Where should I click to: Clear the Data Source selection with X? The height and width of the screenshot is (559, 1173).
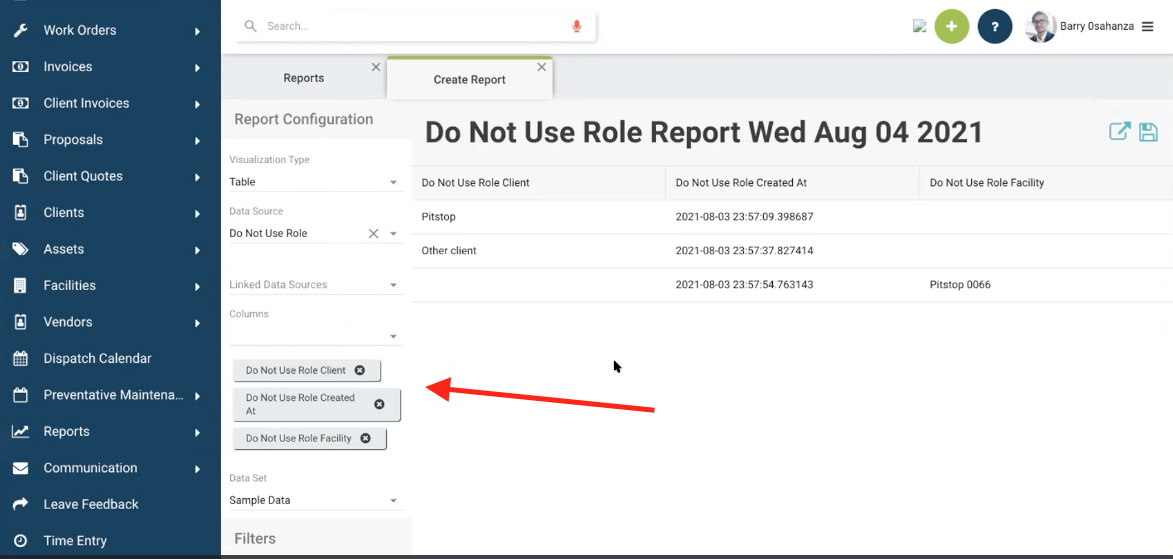click(373, 233)
